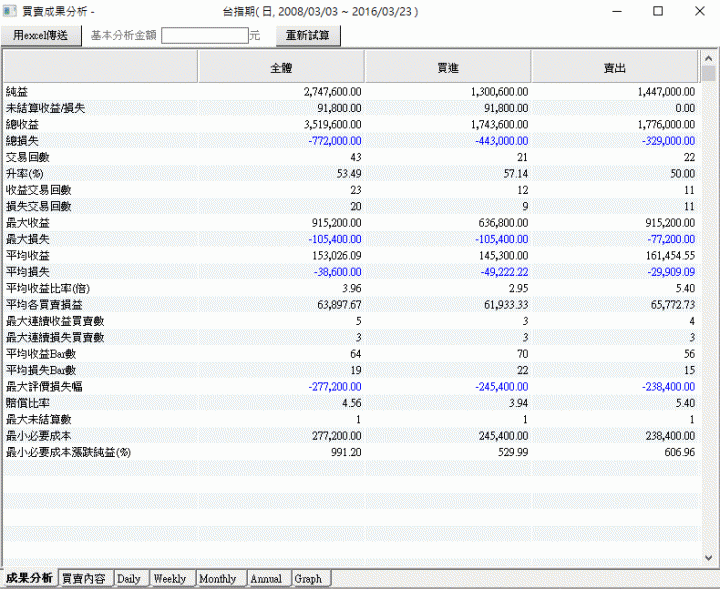Select the 平均收益Bar數 row label
Screen dimensions: 720x589
point(41,354)
